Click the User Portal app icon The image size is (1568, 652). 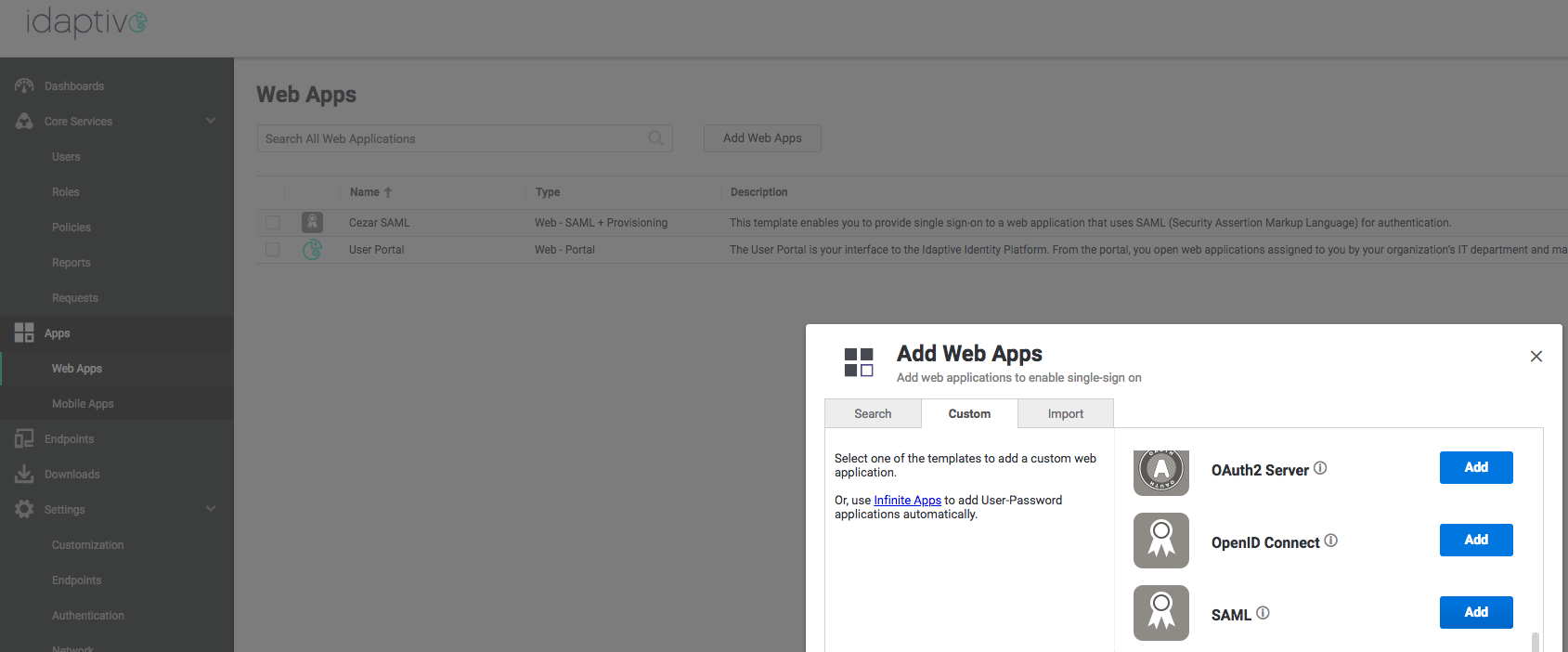[312, 249]
